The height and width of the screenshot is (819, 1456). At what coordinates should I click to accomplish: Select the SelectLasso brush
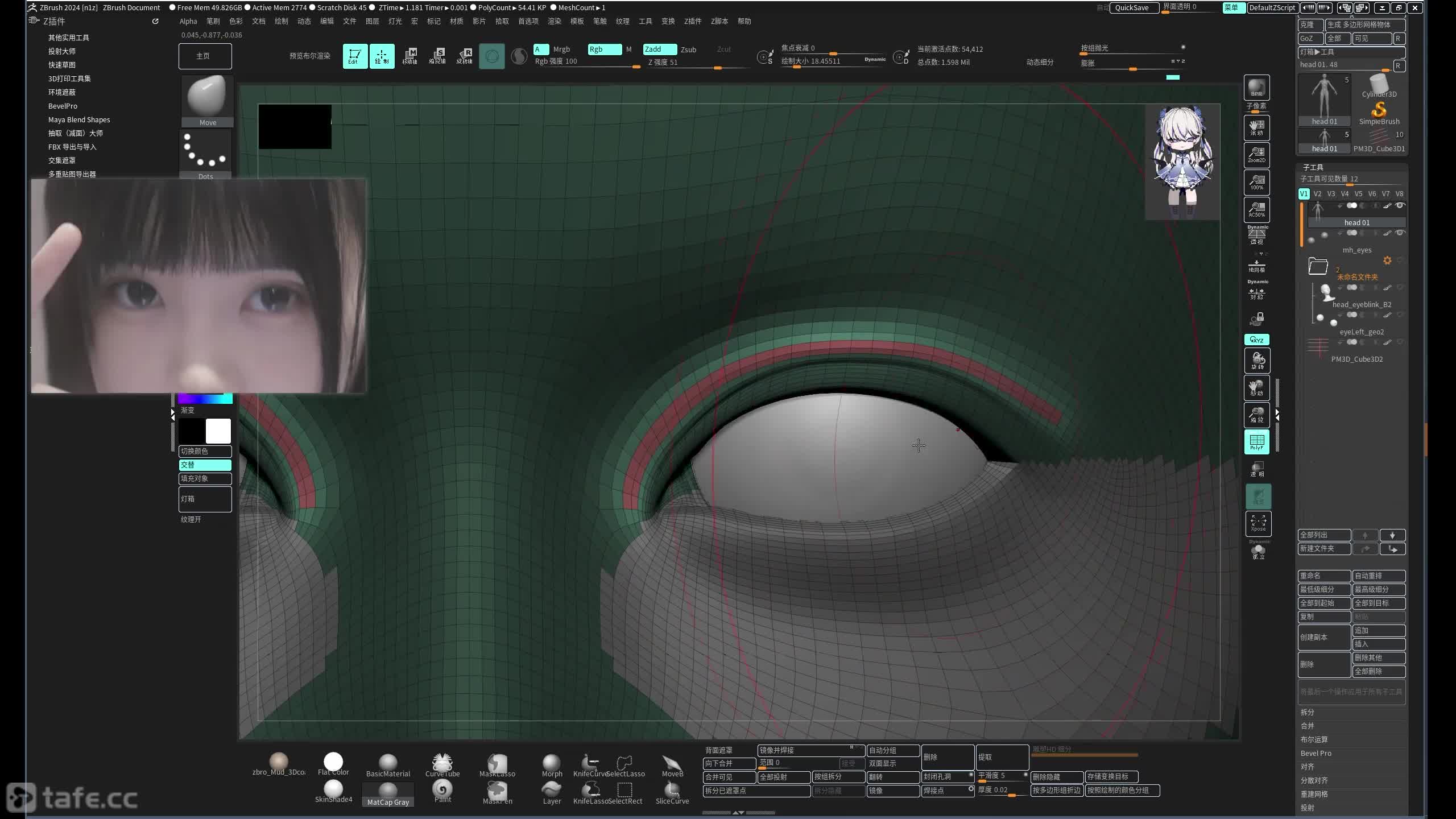point(625,765)
